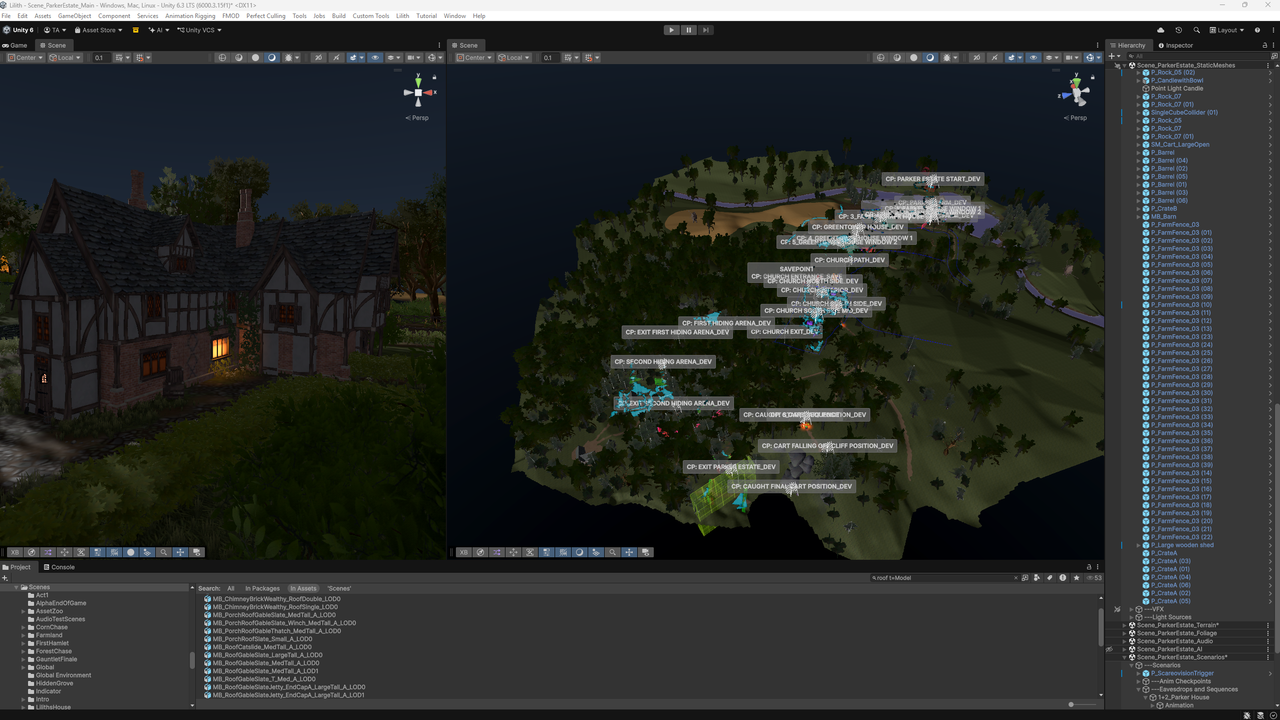Switch to the Game tab

(15, 45)
